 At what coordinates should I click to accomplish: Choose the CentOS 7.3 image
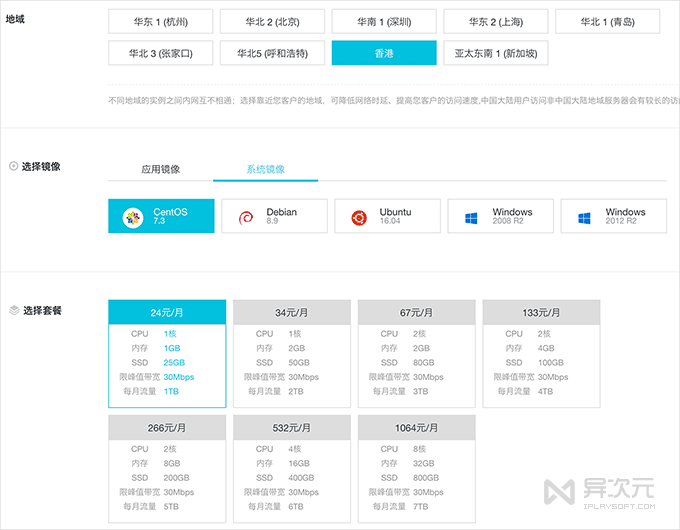[x=161, y=216]
